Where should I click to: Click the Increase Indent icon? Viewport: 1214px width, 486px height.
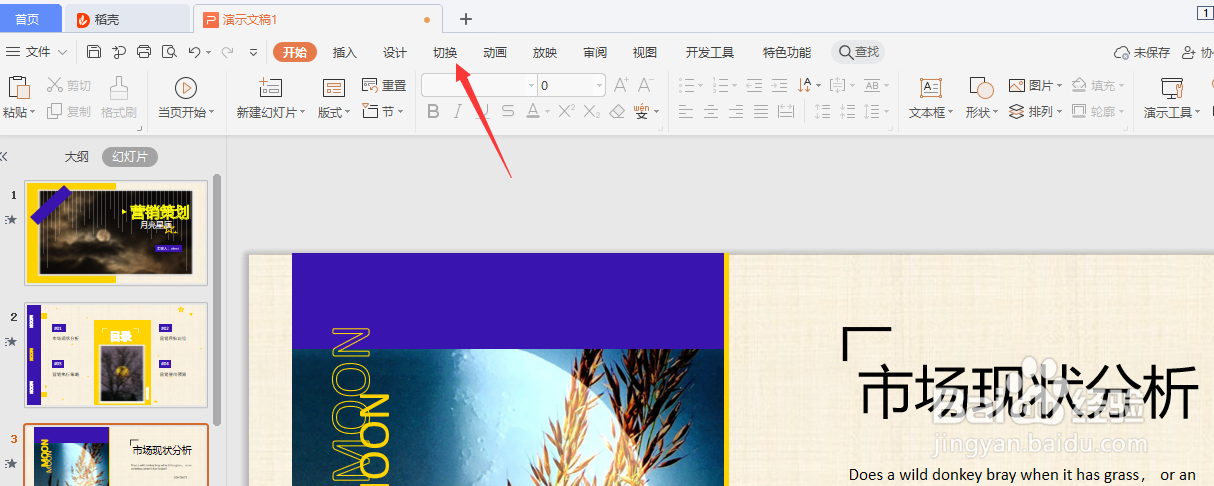(x=780, y=86)
